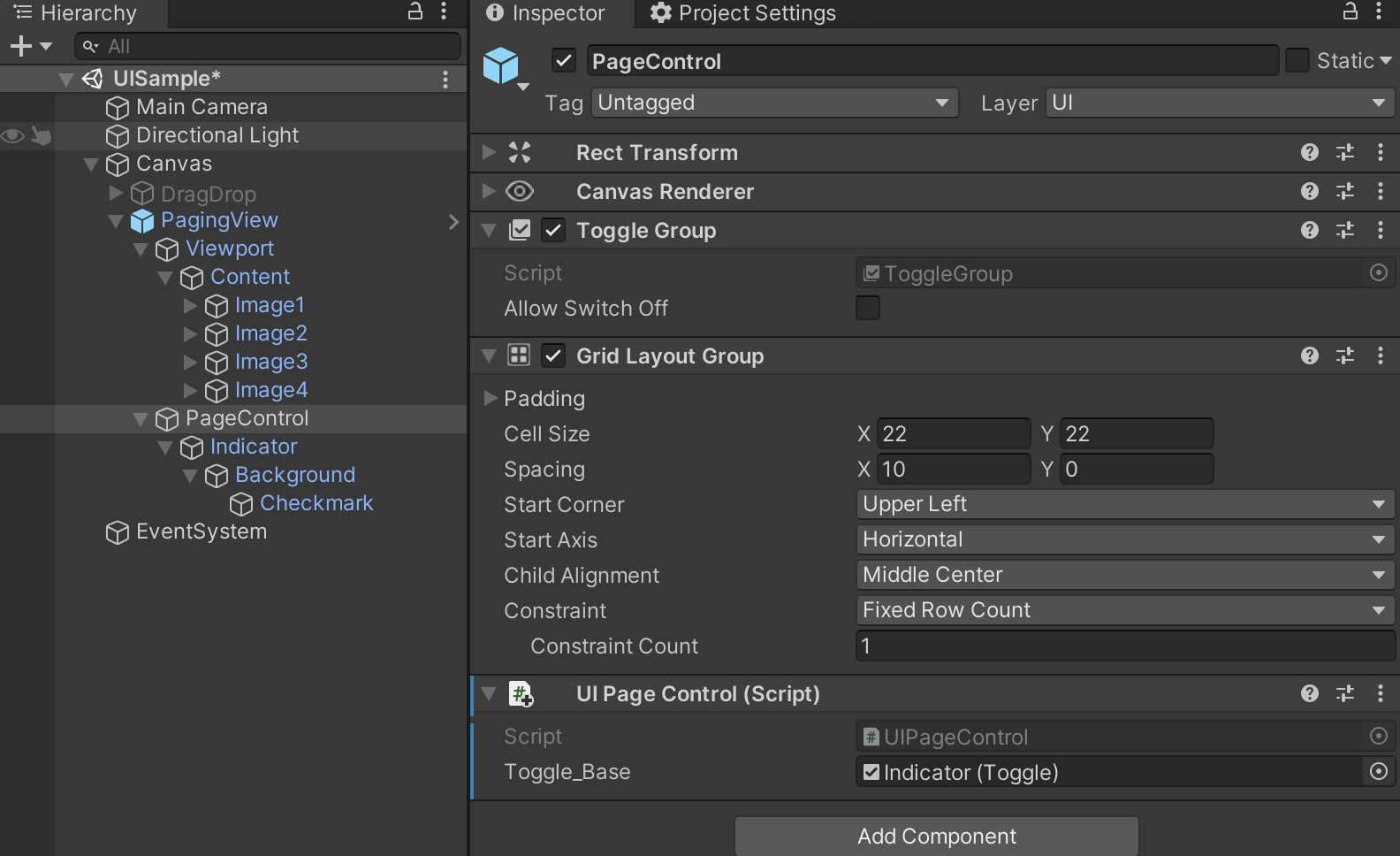
Task: Open Grid Layout Group preset icon
Action: [1345, 355]
